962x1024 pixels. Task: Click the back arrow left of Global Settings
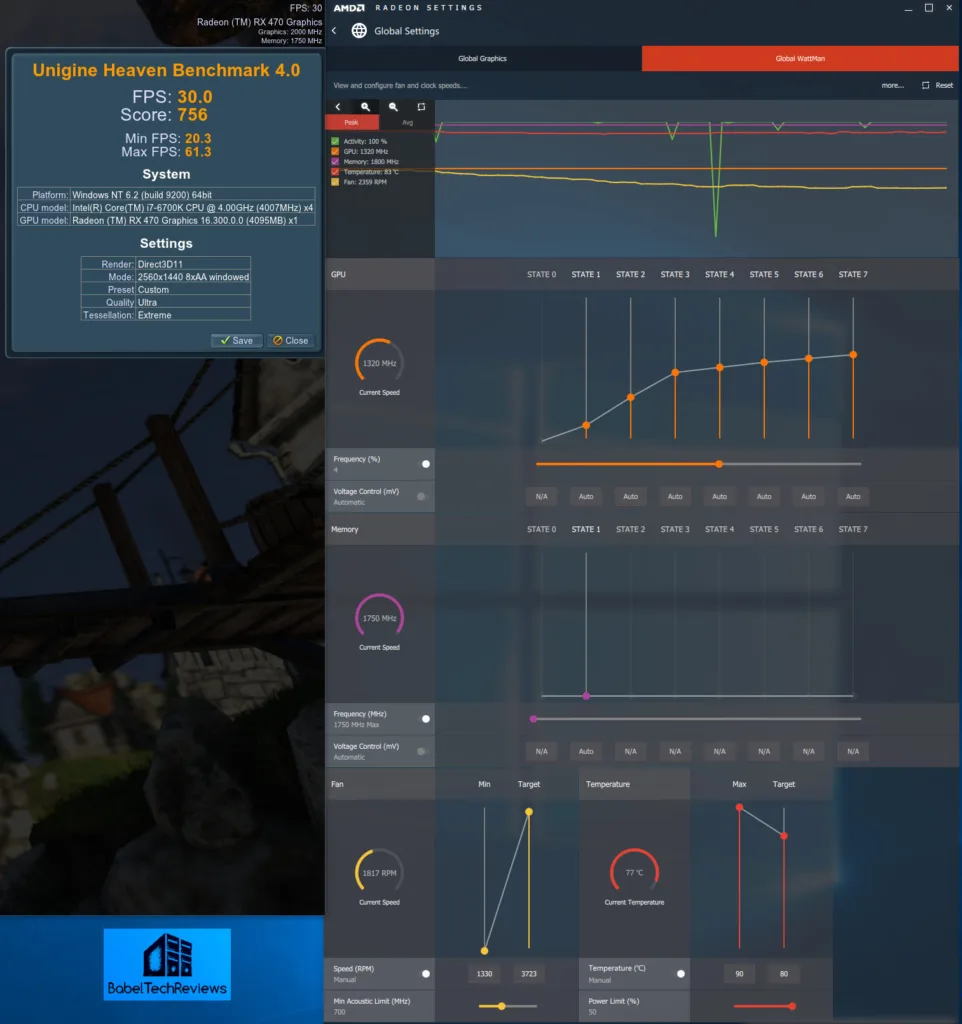(334, 30)
